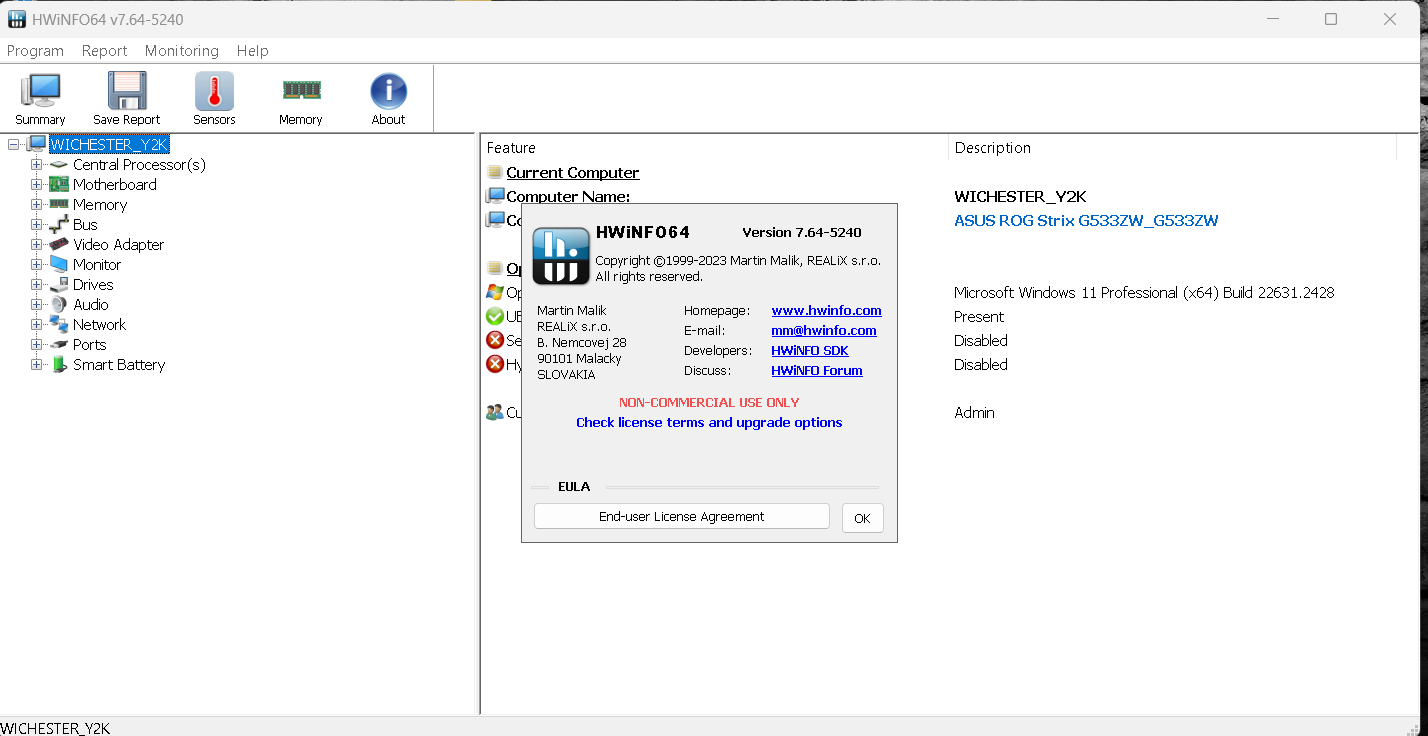
Task: Click the WICHESTER_Y2K computer root icon
Action: tap(36, 145)
